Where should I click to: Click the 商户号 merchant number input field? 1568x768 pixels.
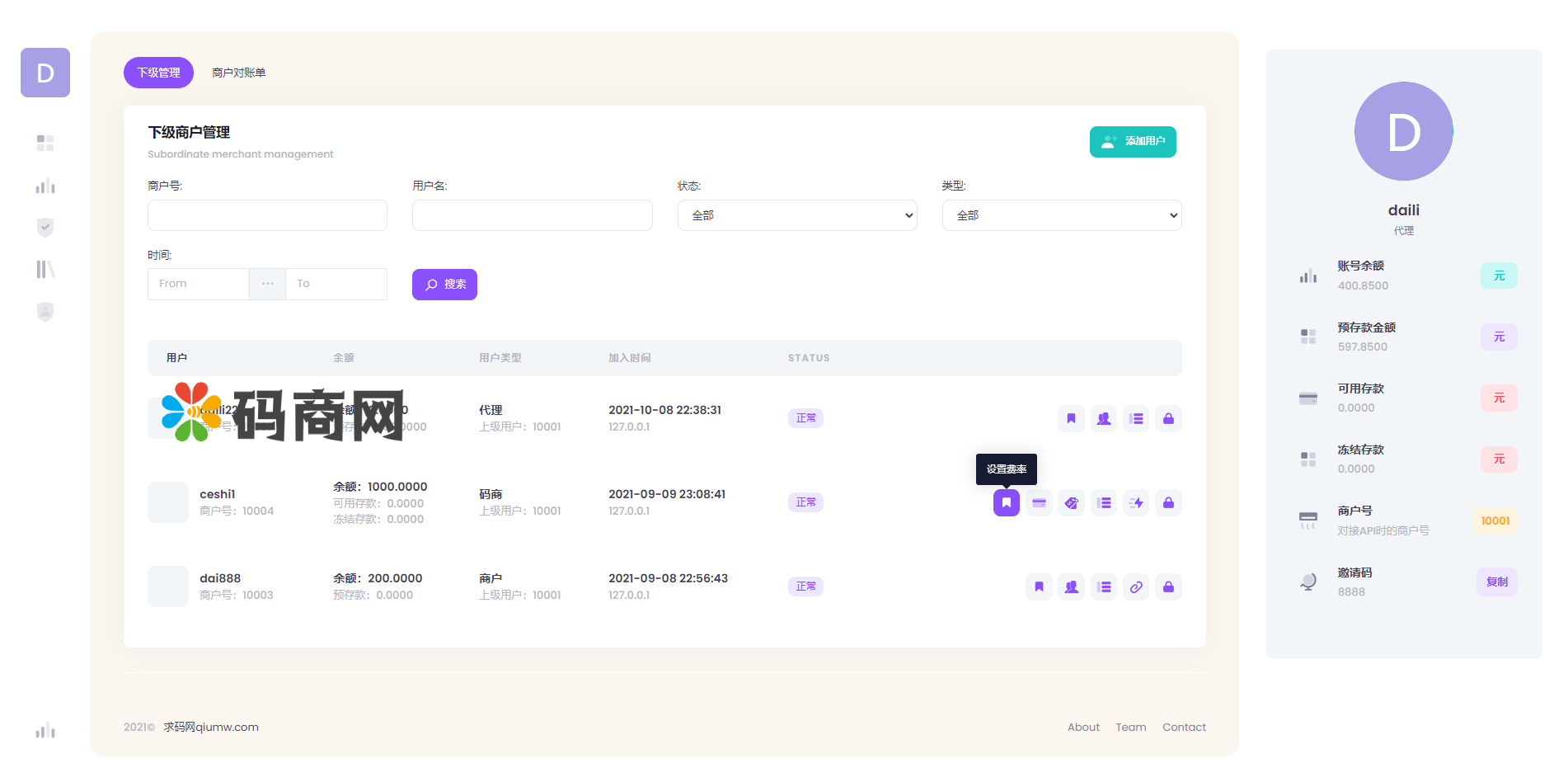click(267, 215)
